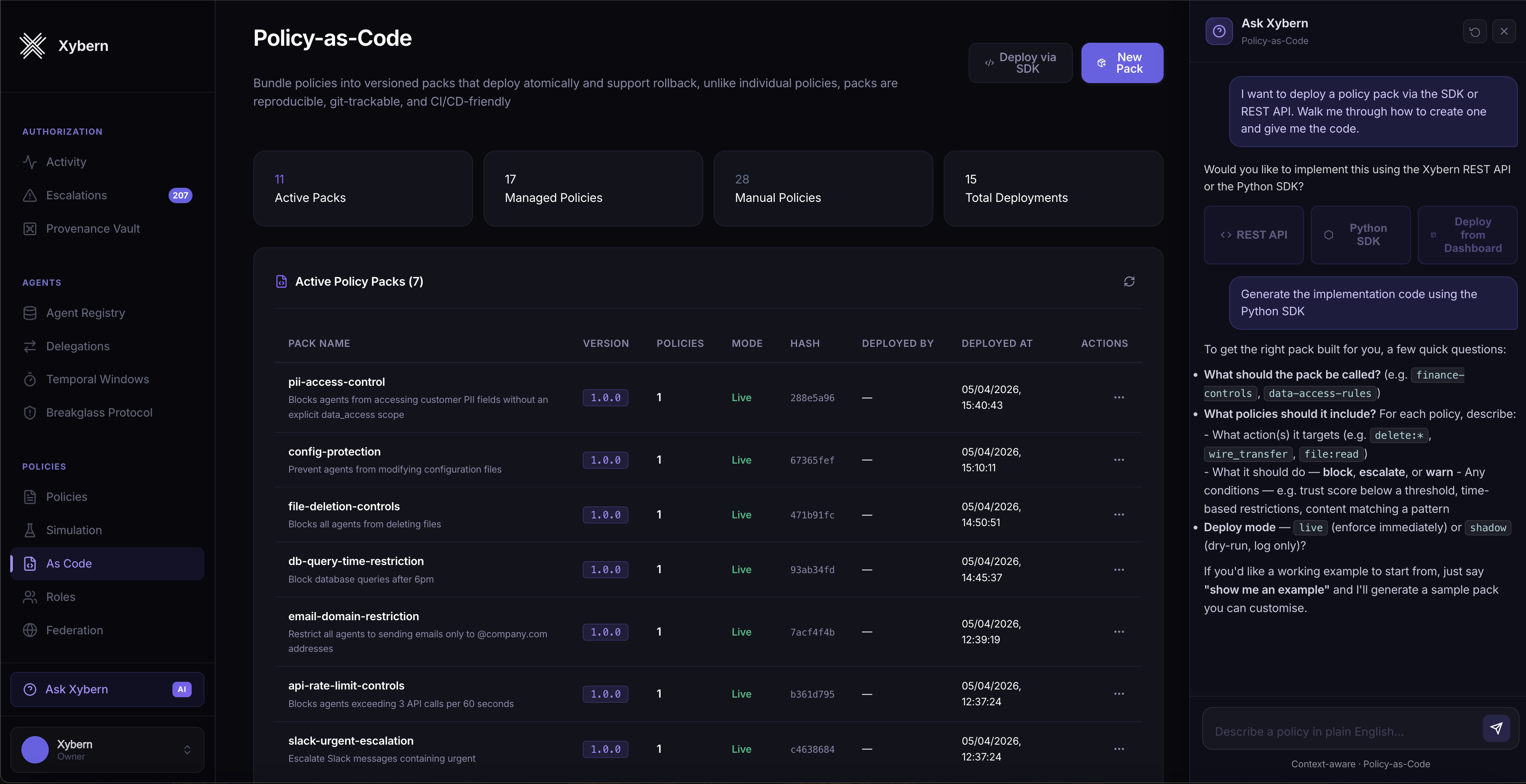
Task: Open actions menu for pii-access-control pack
Action: coord(1118,397)
